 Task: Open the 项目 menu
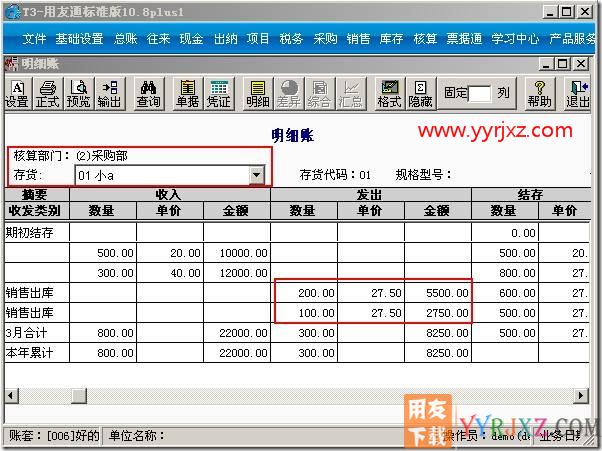pyautogui.click(x=258, y=39)
